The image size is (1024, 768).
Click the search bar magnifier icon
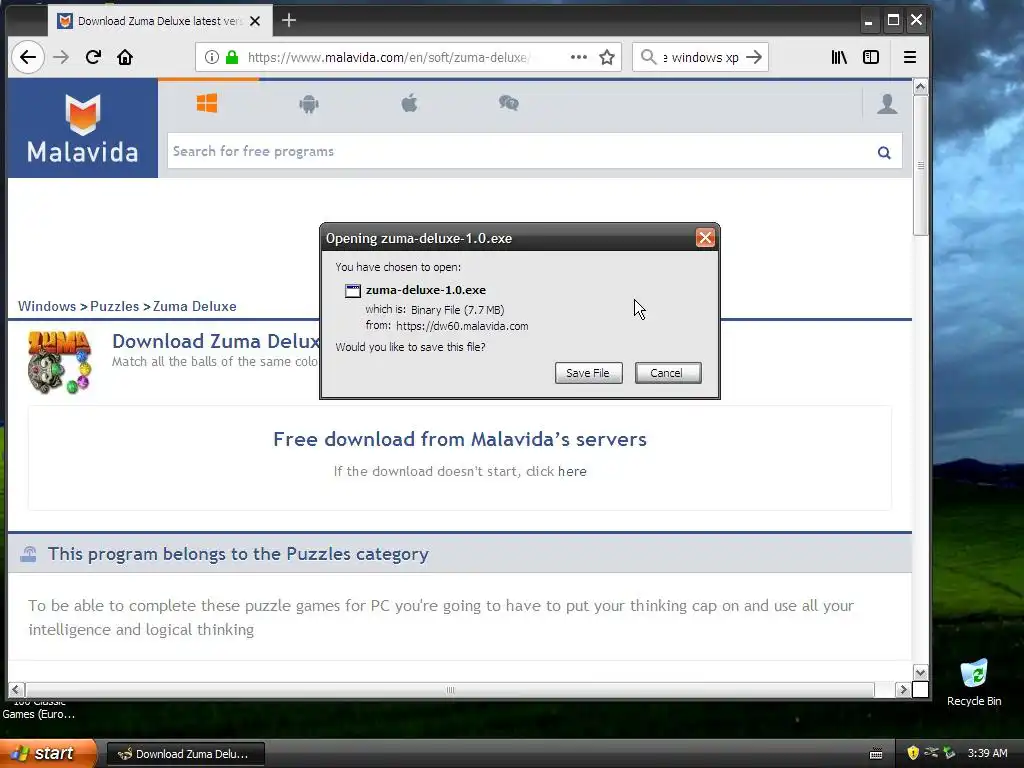(x=648, y=57)
